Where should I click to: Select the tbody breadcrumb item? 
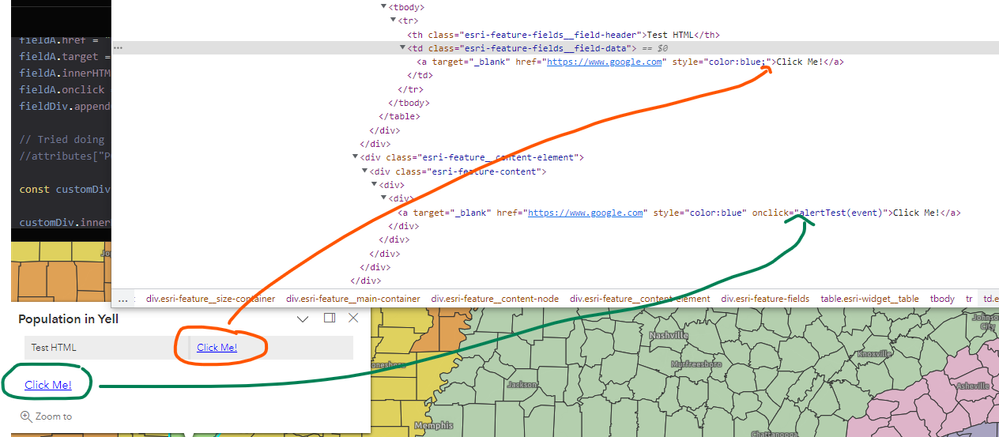(x=942, y=298)
